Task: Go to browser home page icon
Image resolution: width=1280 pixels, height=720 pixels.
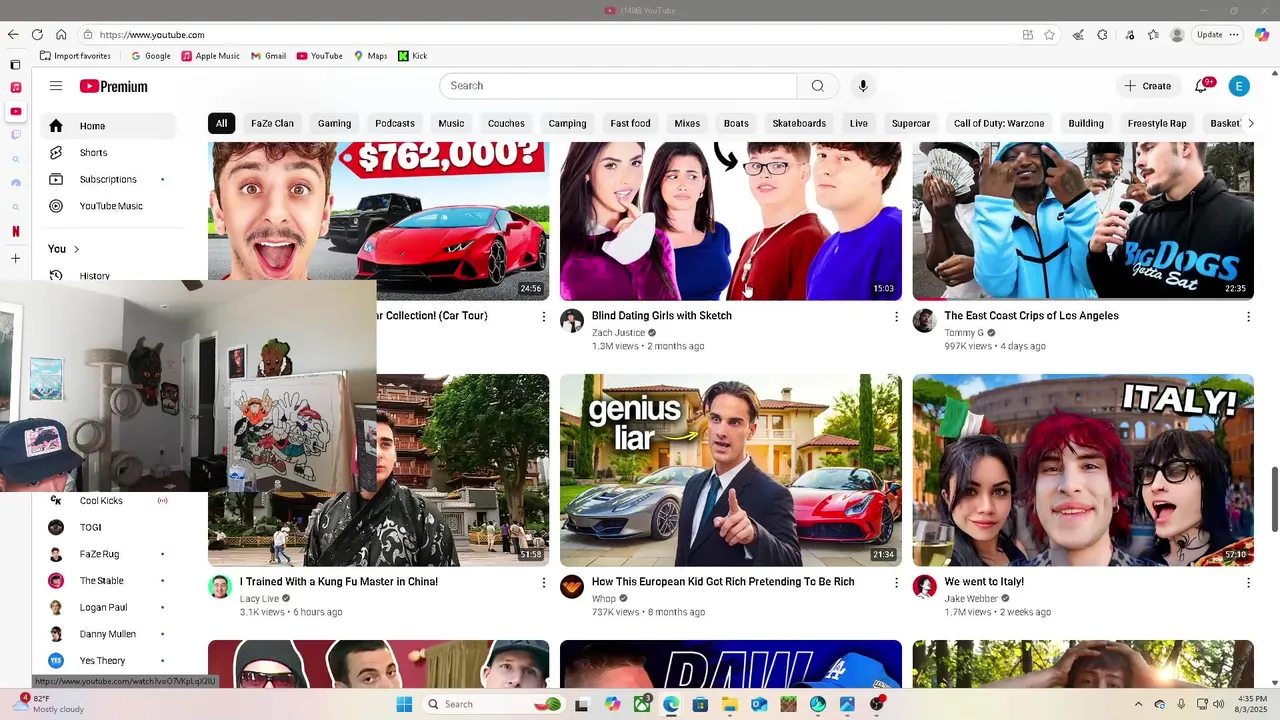Action: 61,34
